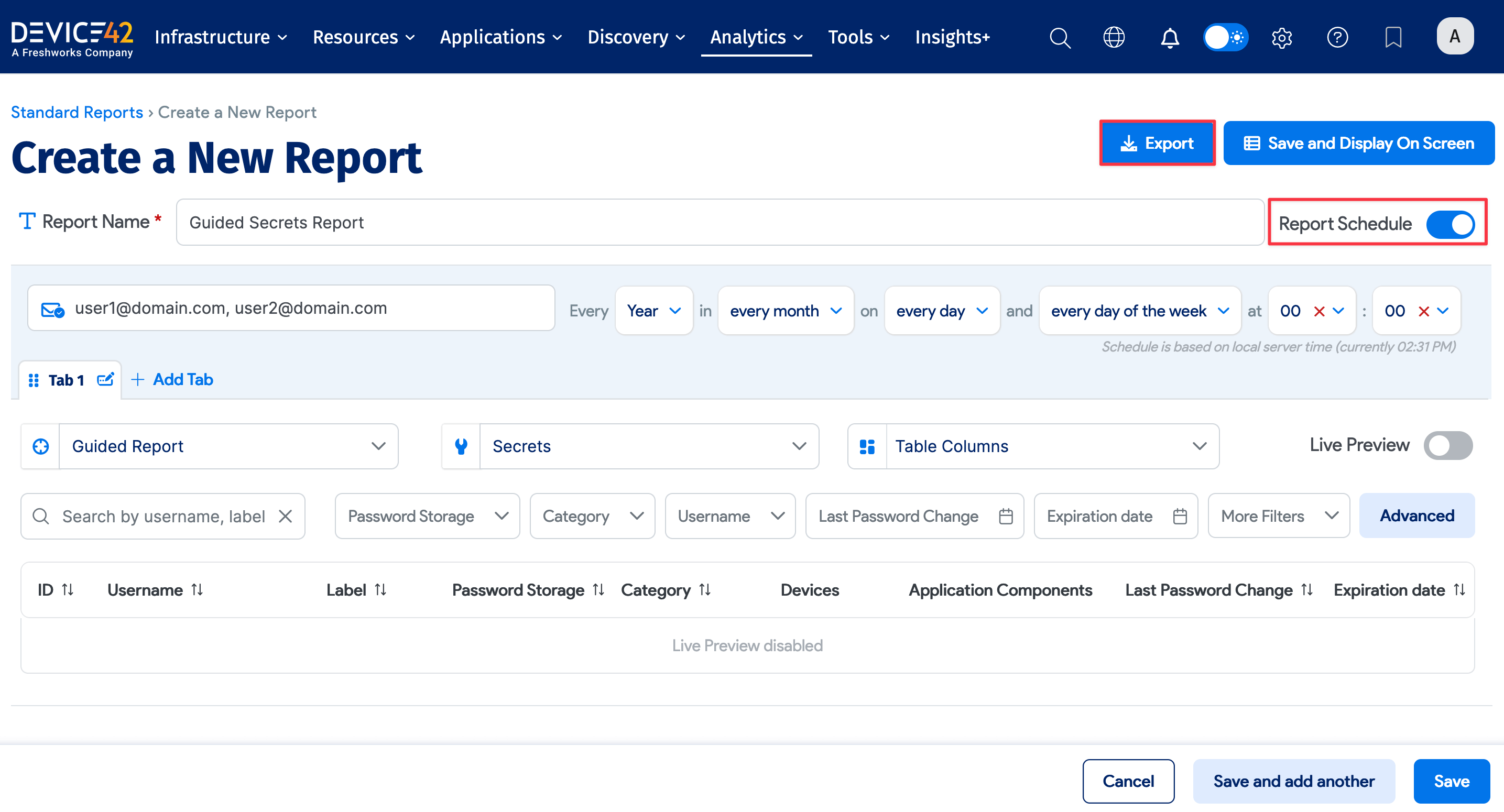Disable the Report Schedule toggle
The image size is (1504, 812).
coord(1451,224)
